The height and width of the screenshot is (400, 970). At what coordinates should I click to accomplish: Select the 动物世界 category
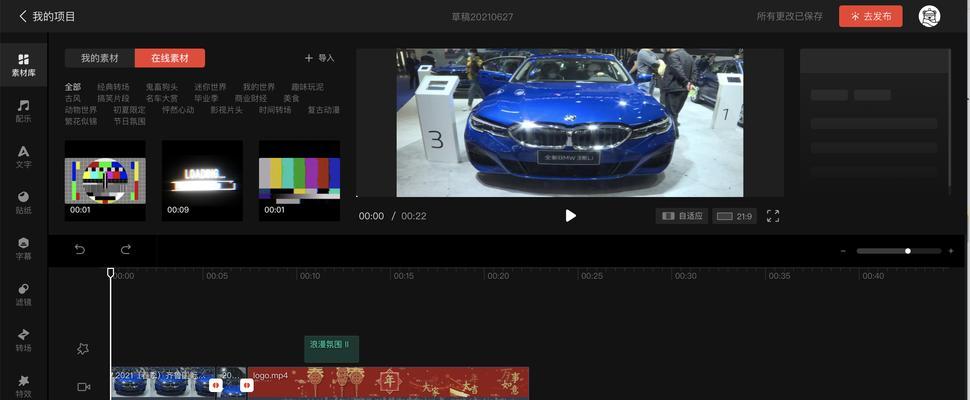81,110
